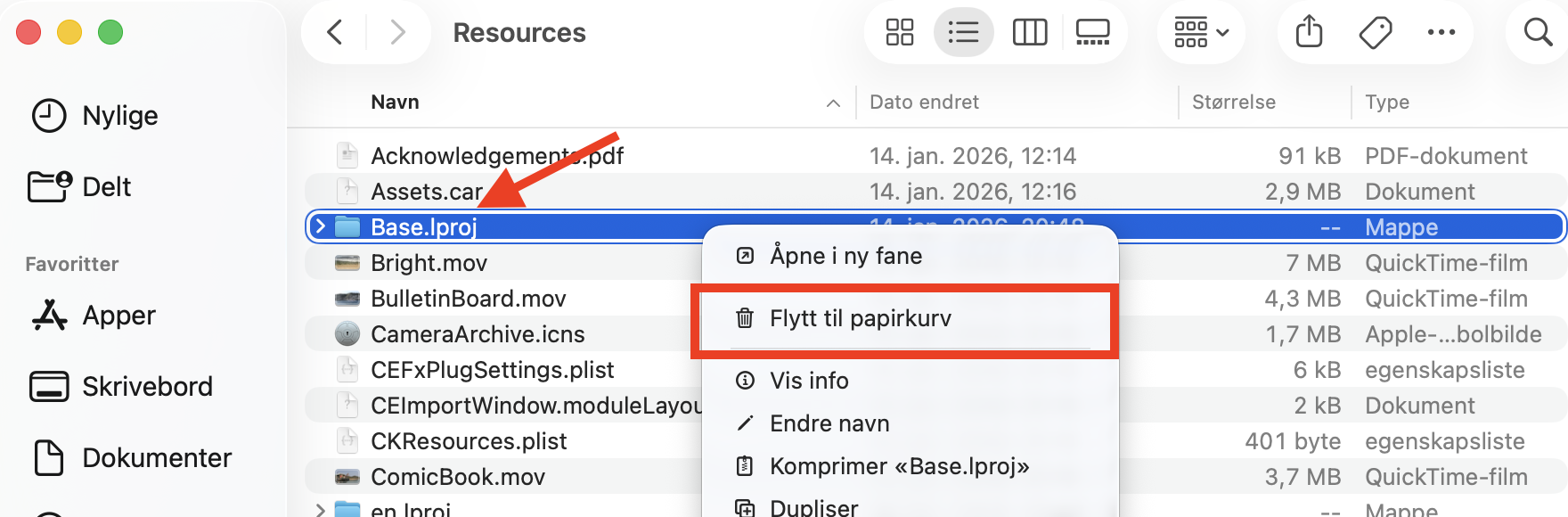Open Apper in the sidebar

point(93,316)
